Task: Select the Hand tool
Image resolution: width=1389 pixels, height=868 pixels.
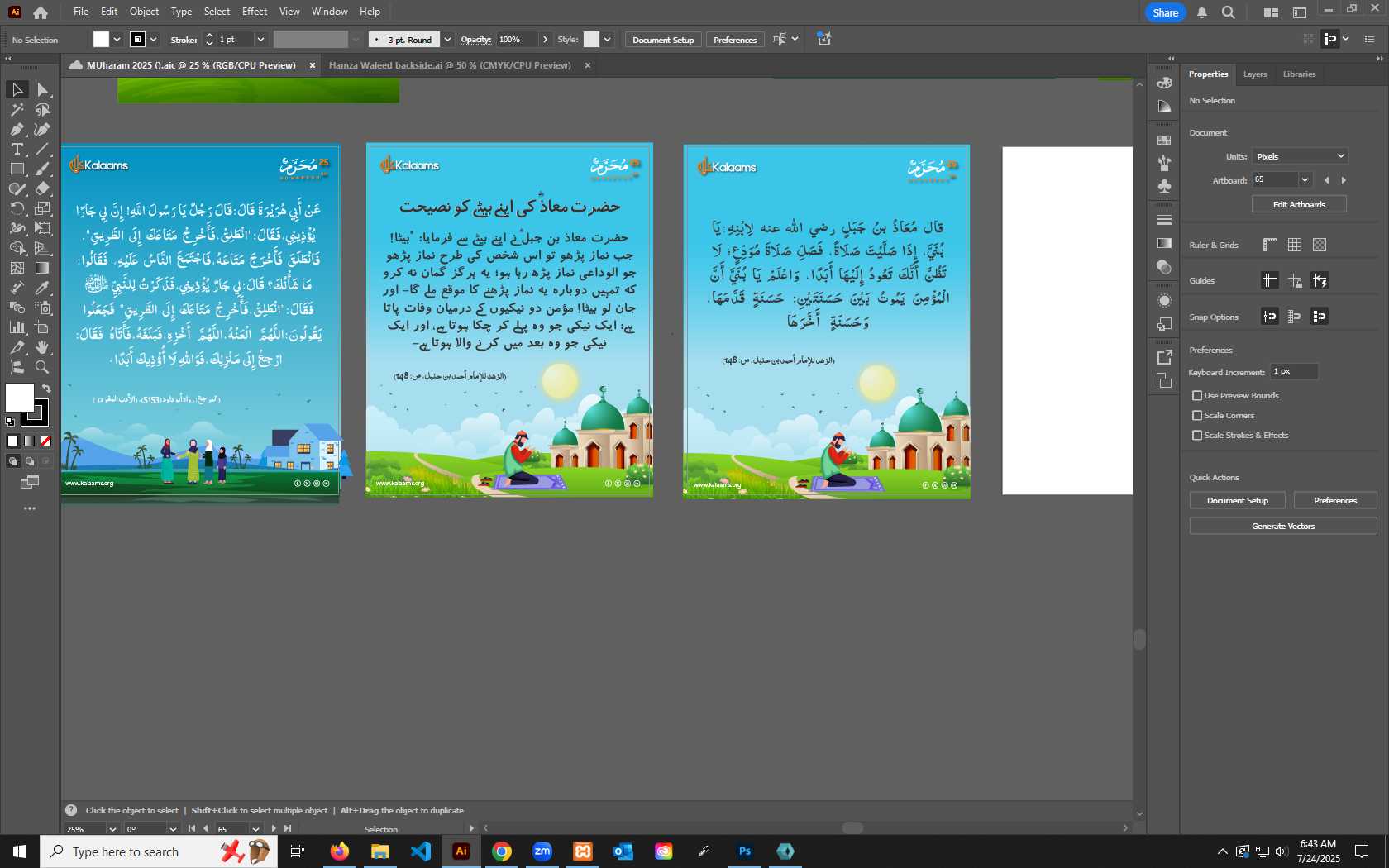Action: [x=43, y=347]
